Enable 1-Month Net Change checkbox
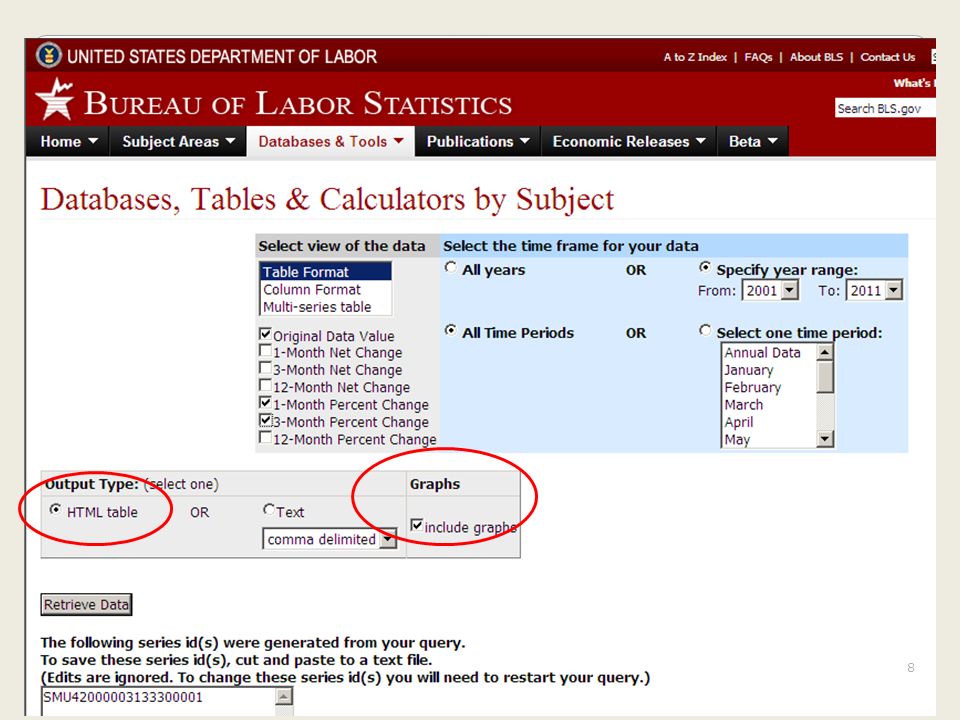 tap(265, 351)
